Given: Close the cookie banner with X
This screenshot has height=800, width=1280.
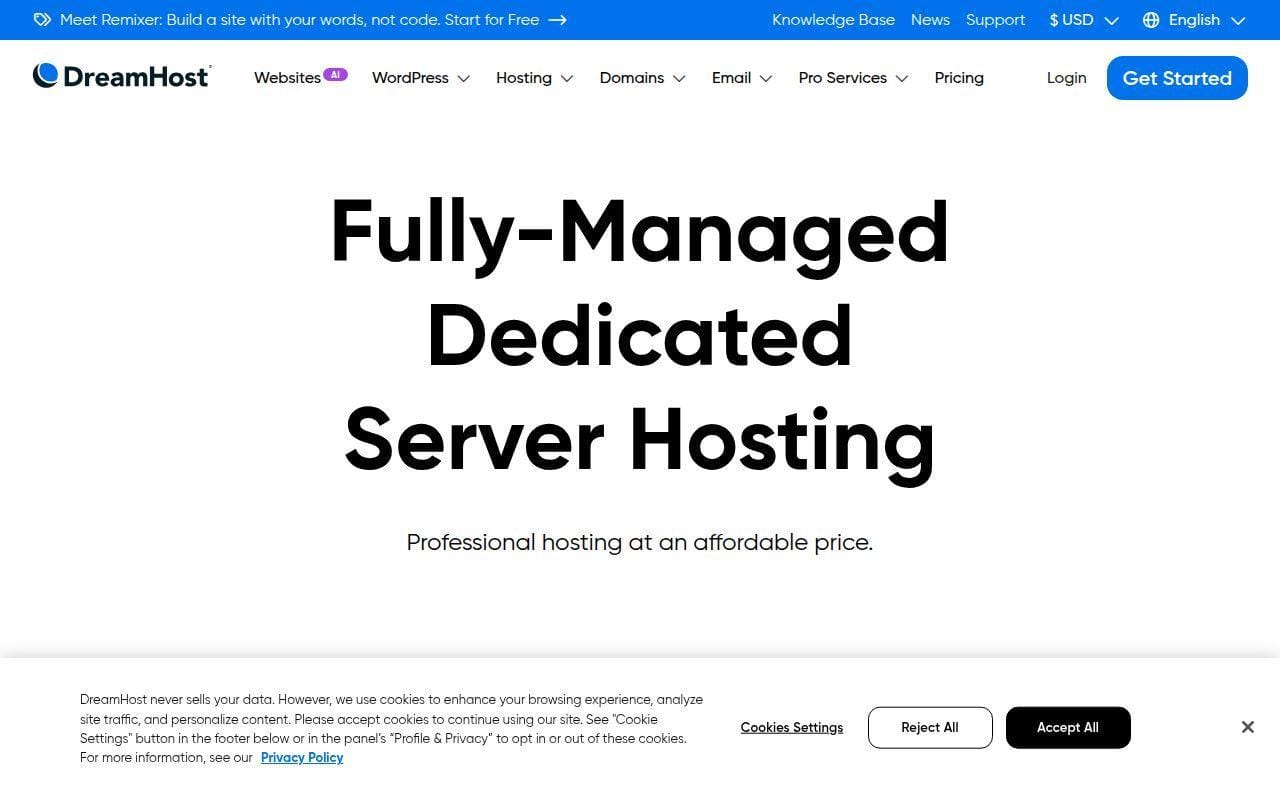Looking at the screenshot, I should point(1247,727).
